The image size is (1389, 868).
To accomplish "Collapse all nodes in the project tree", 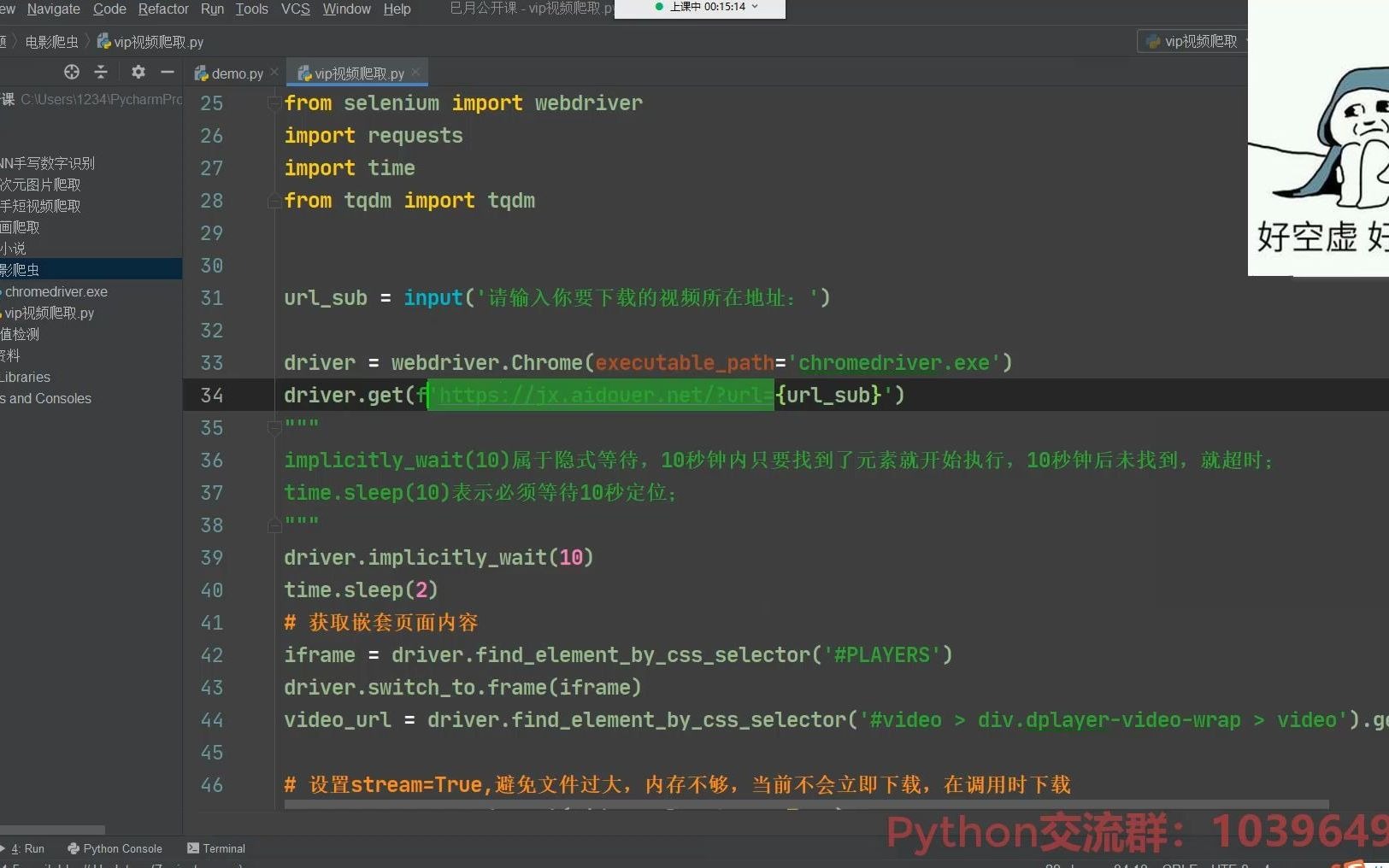I will pyautogui.click(x=101, y=72).
